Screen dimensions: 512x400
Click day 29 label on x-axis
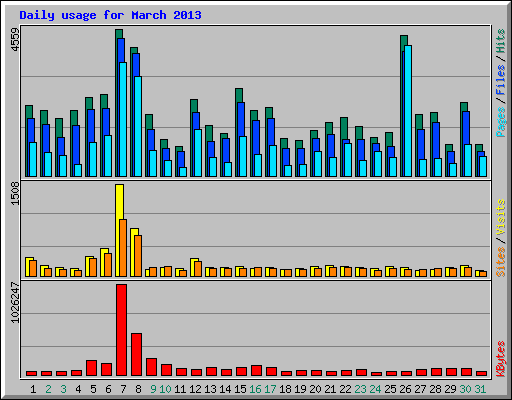tap(450, 389)
